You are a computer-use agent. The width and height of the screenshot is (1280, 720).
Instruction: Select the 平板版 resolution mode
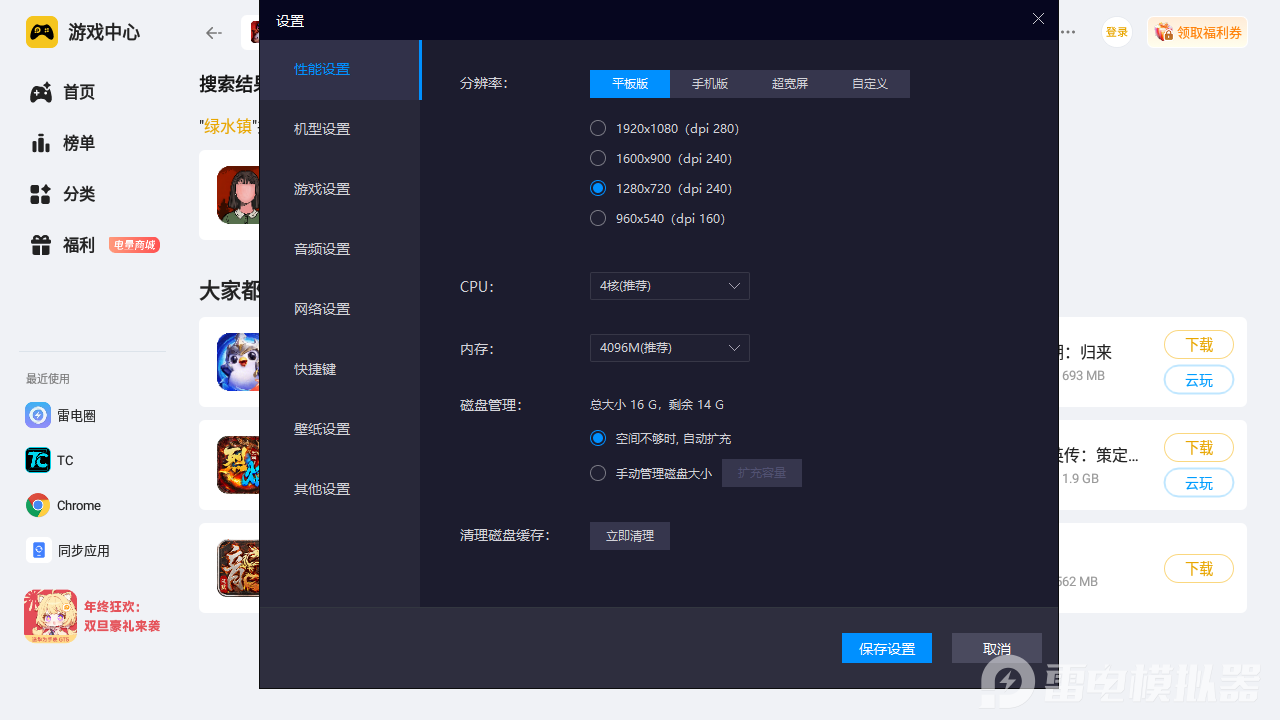pos(630,84)
